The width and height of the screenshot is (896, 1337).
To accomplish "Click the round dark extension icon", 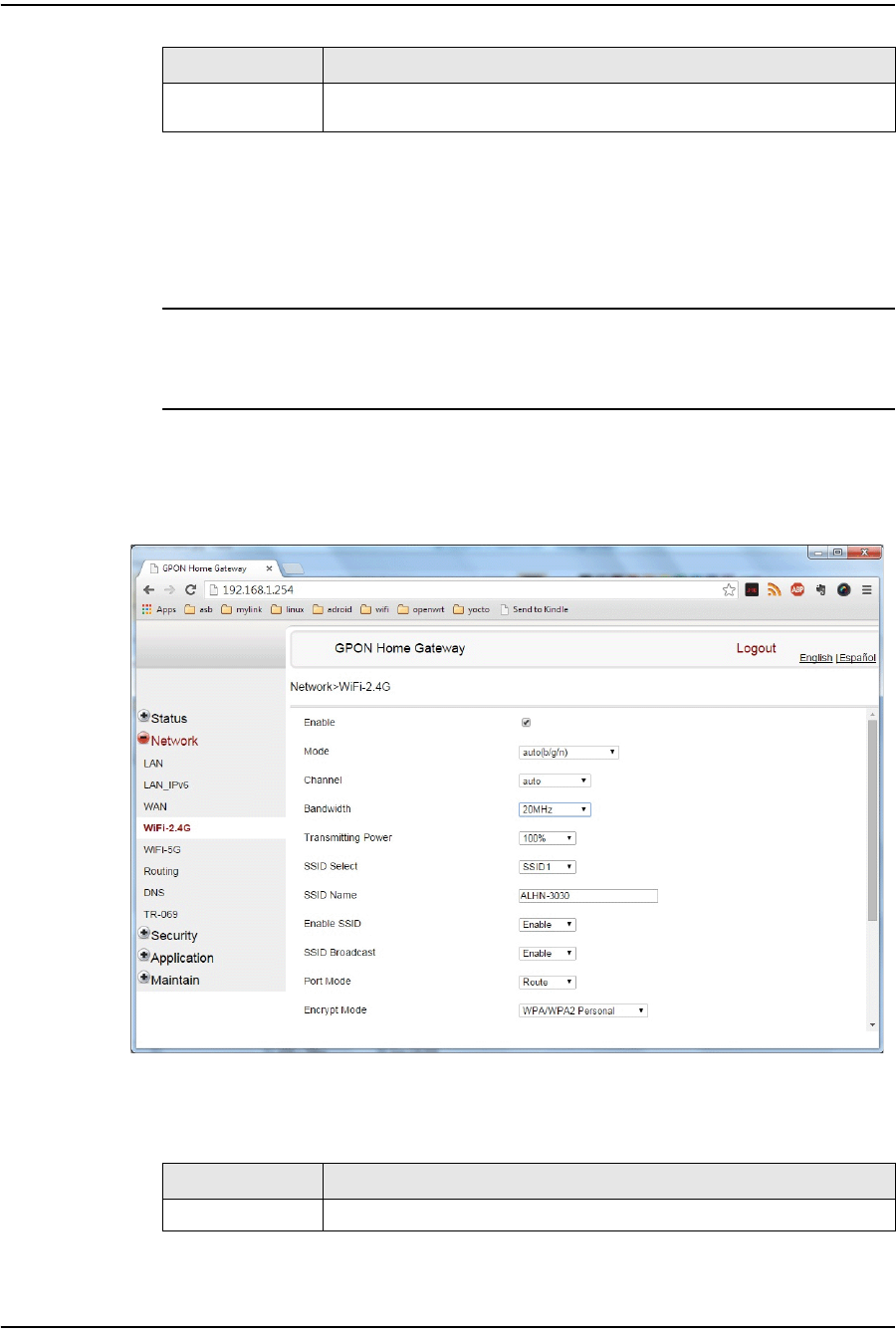I will coord(844,589).
